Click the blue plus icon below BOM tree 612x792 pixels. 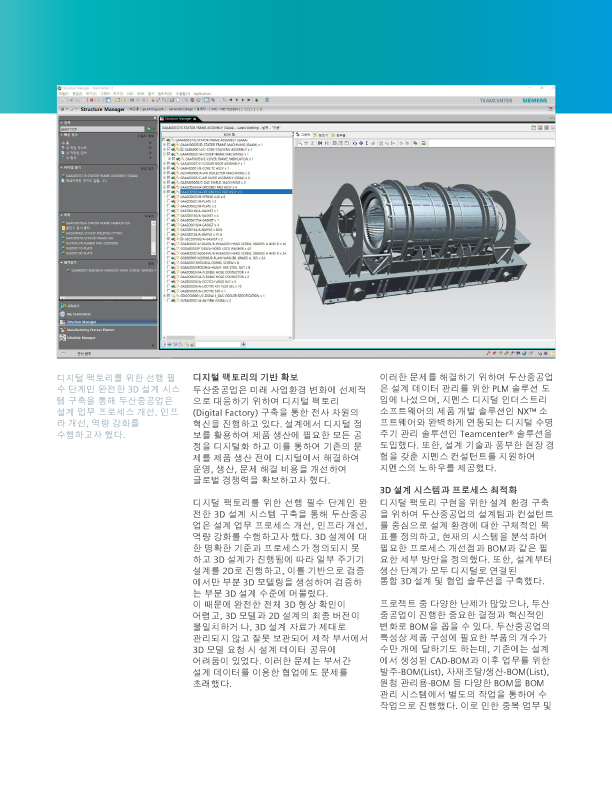243,344
